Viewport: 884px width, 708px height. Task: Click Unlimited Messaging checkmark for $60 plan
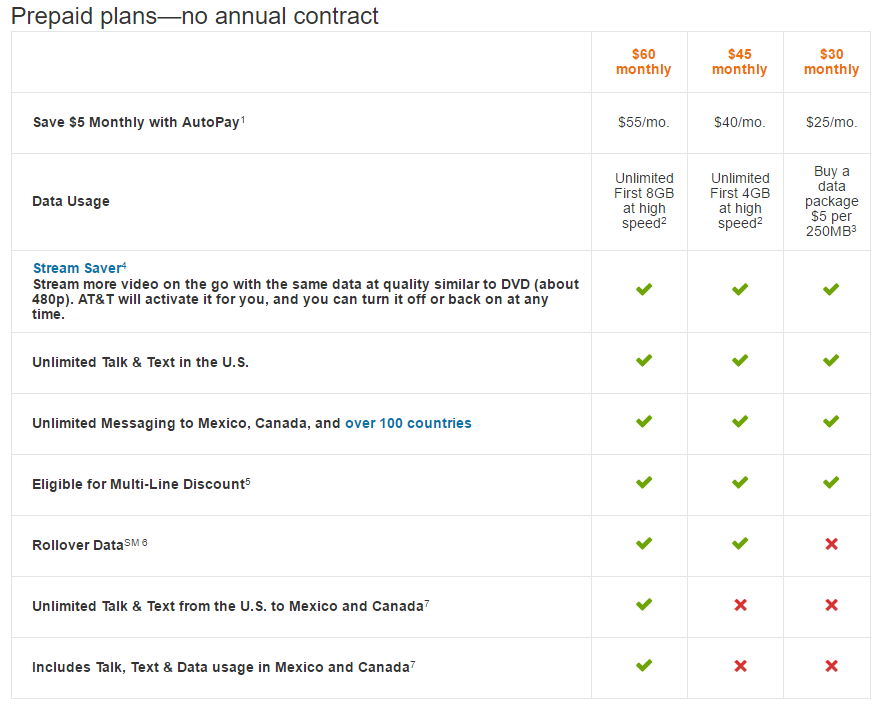coord(644,422)
